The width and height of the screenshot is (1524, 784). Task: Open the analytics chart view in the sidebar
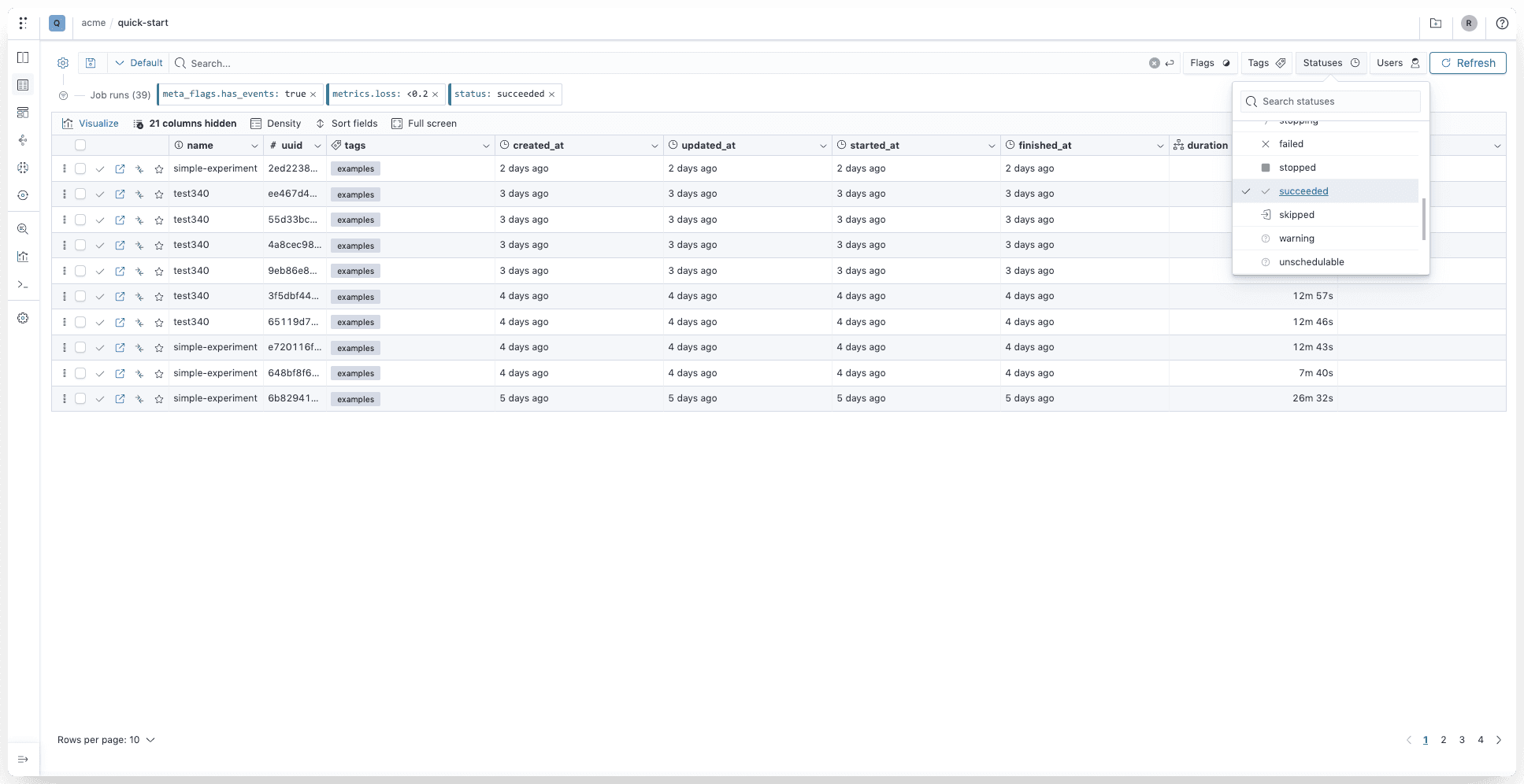coord(23,257)
